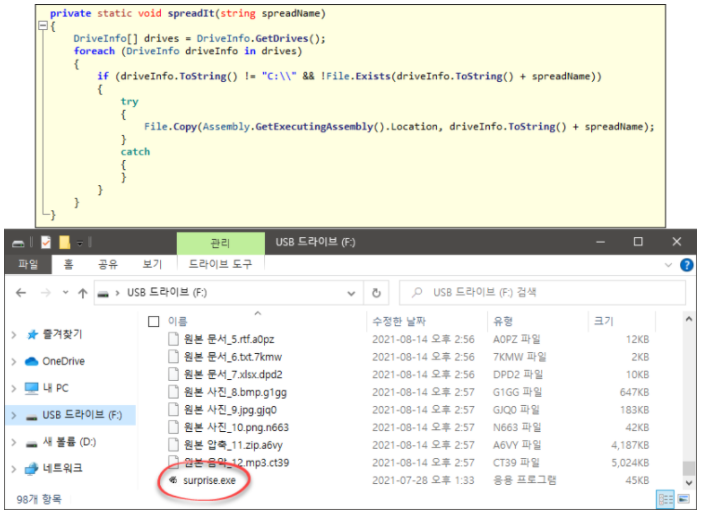Click the file list scroll up arrow
The height and width of the screenshot is (514, 702).
pyautogui.click(x=689, y=319)
